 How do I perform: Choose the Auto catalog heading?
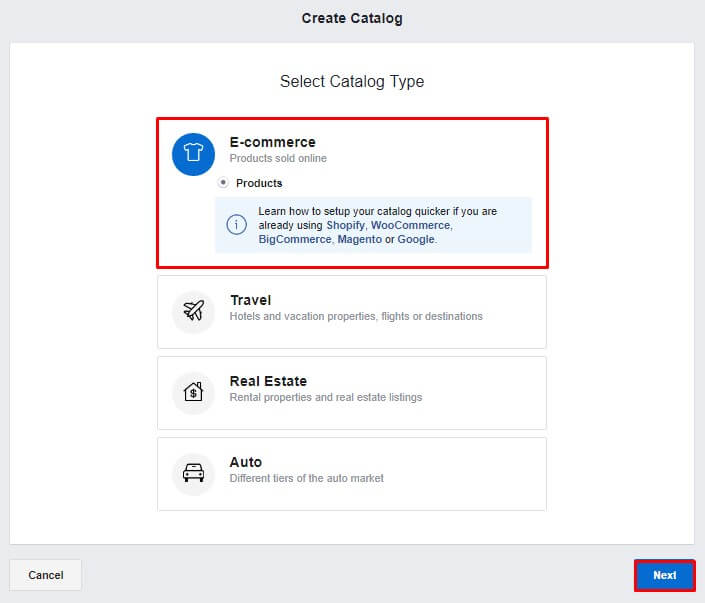point(245,462)
